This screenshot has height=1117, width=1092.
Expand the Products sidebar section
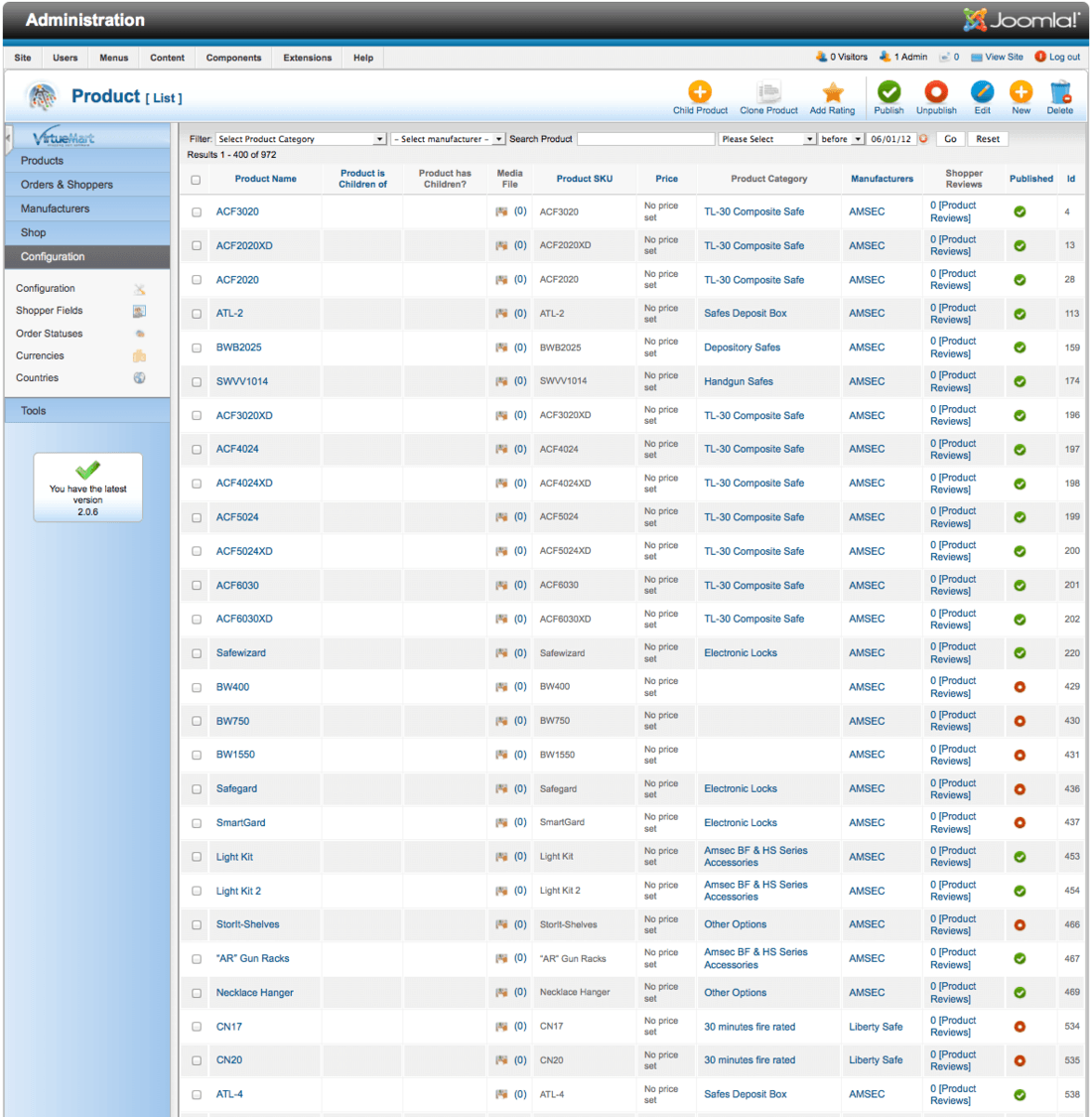coord(87,160)
